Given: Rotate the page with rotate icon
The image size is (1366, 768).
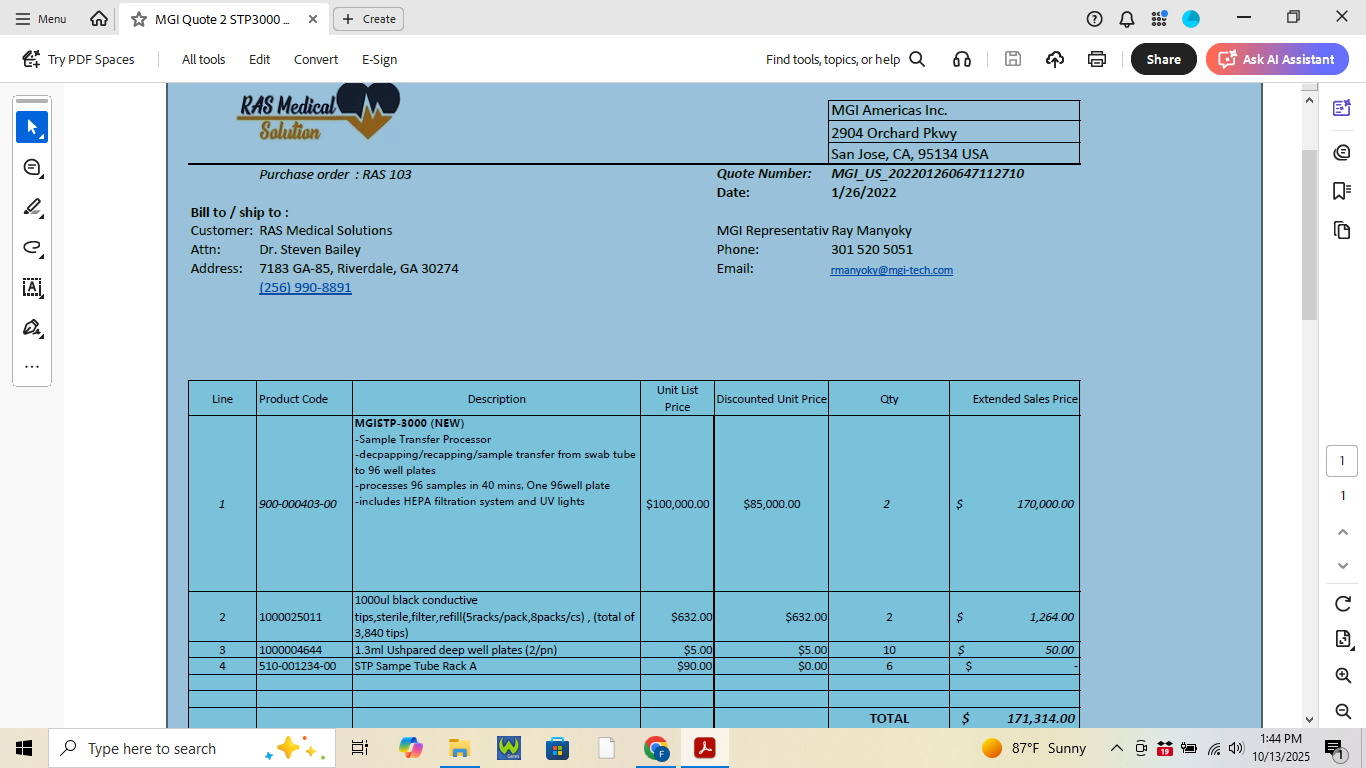Looking at the screenshot, I should (1343, 603).
